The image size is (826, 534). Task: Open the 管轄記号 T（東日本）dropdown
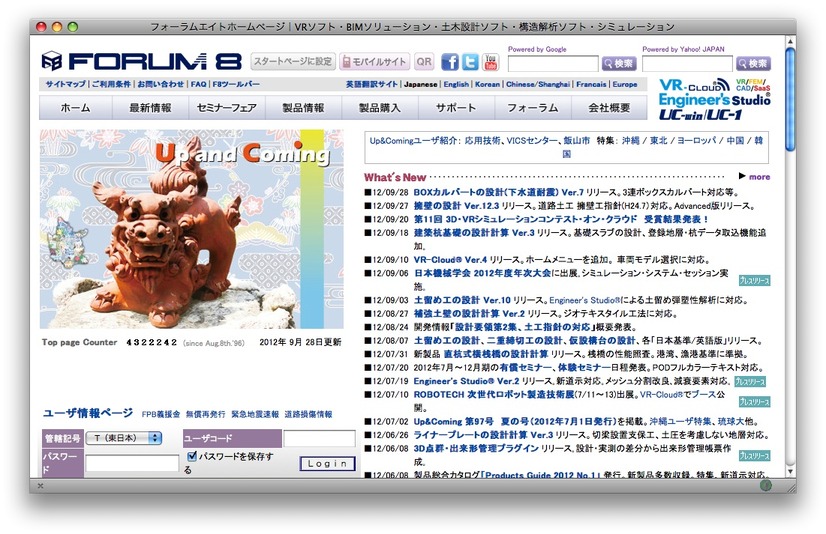point(123,438)
